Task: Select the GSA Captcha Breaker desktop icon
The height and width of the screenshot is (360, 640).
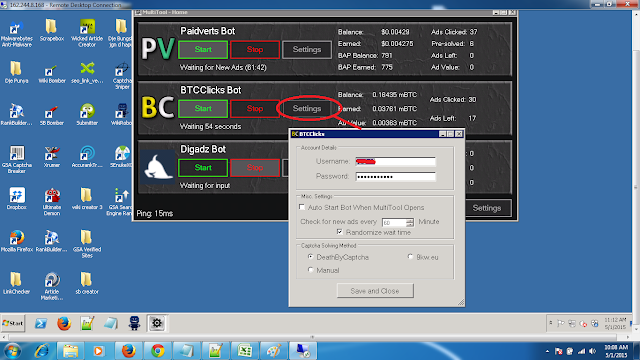Action: point(16,160)
